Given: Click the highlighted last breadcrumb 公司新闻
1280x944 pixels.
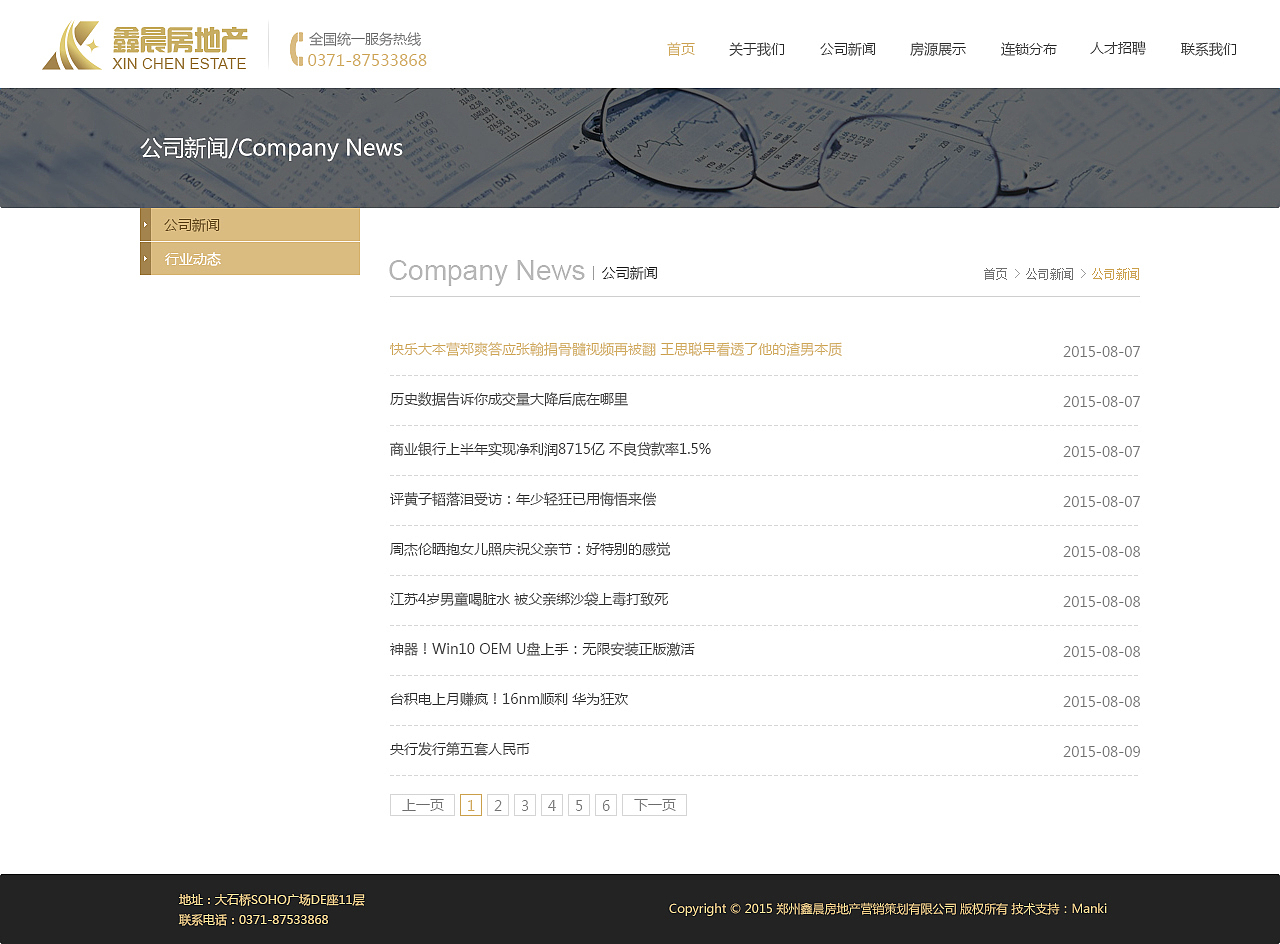Looking at the screenshot, I should 1115,274.
